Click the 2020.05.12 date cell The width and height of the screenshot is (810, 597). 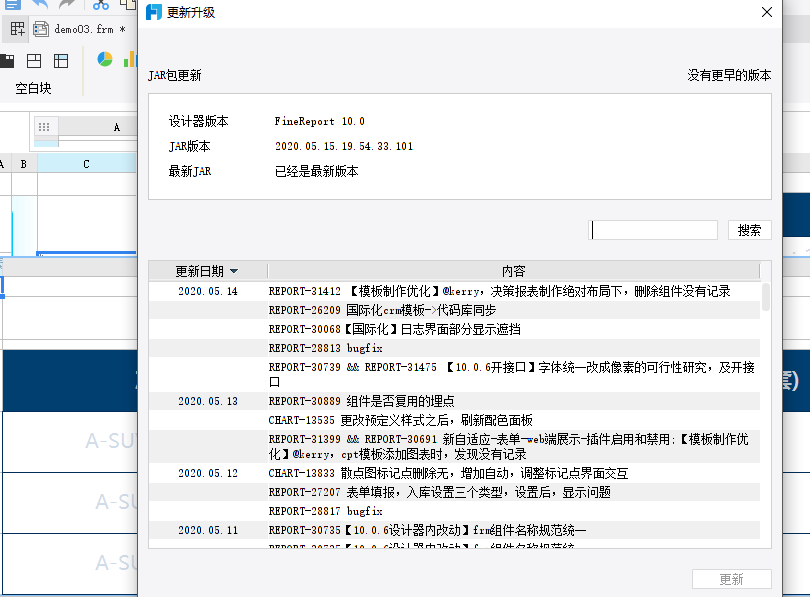click(x=208, y=473)
